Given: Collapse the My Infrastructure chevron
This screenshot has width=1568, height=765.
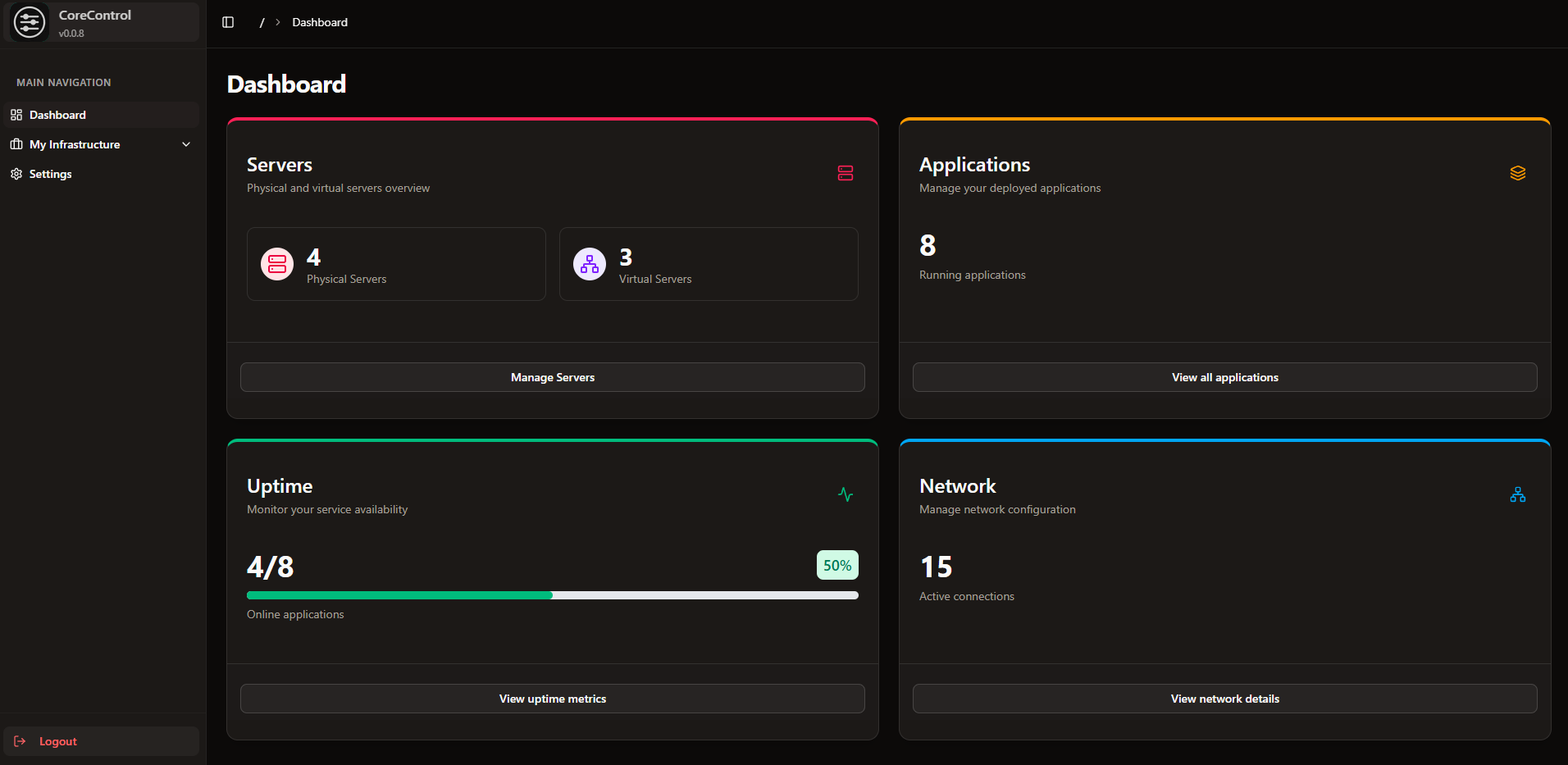Looking at the screenshot, I should click(185, 143).
